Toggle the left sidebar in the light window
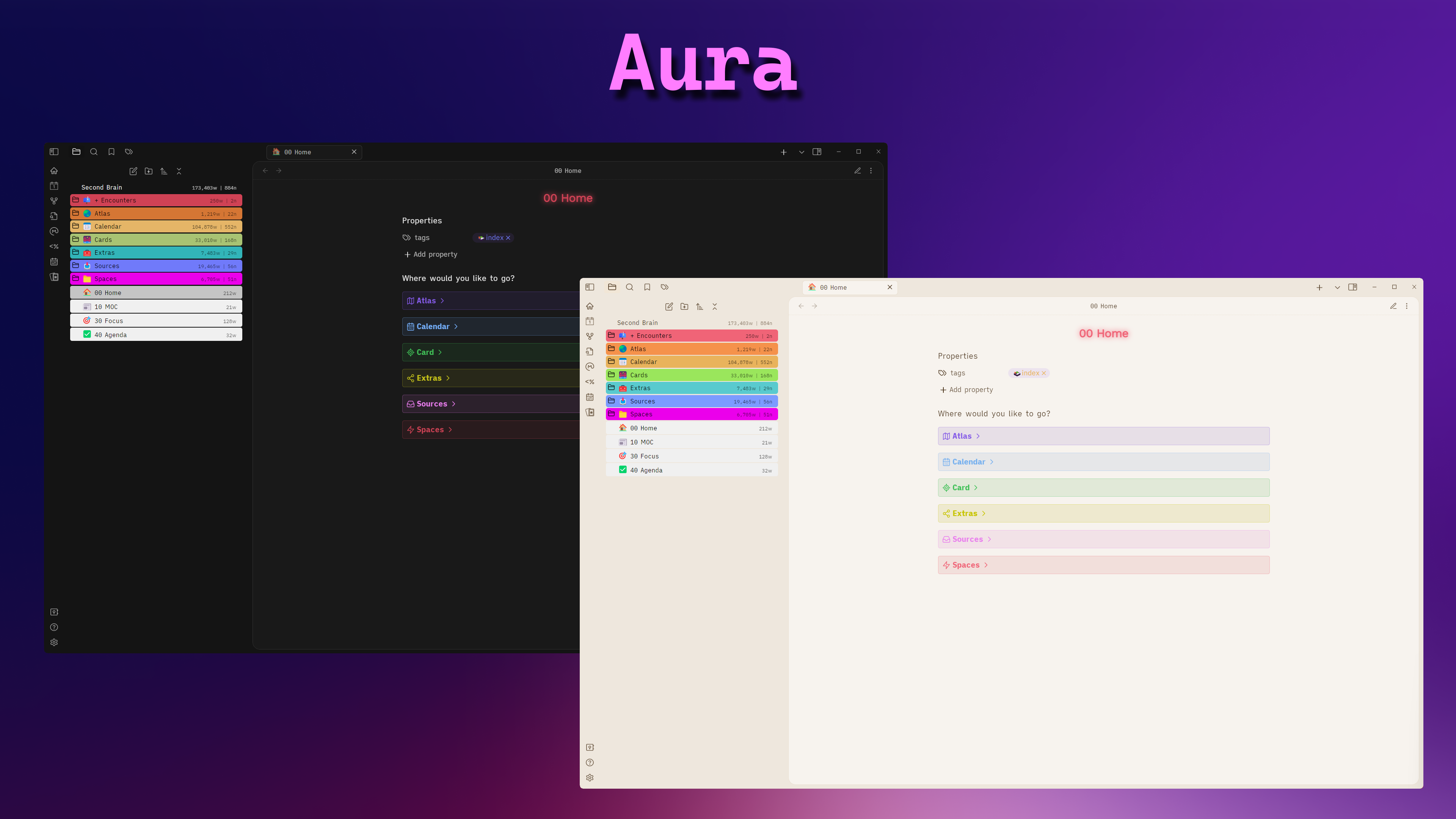The image size is (1456, 819). click(590, 287)
